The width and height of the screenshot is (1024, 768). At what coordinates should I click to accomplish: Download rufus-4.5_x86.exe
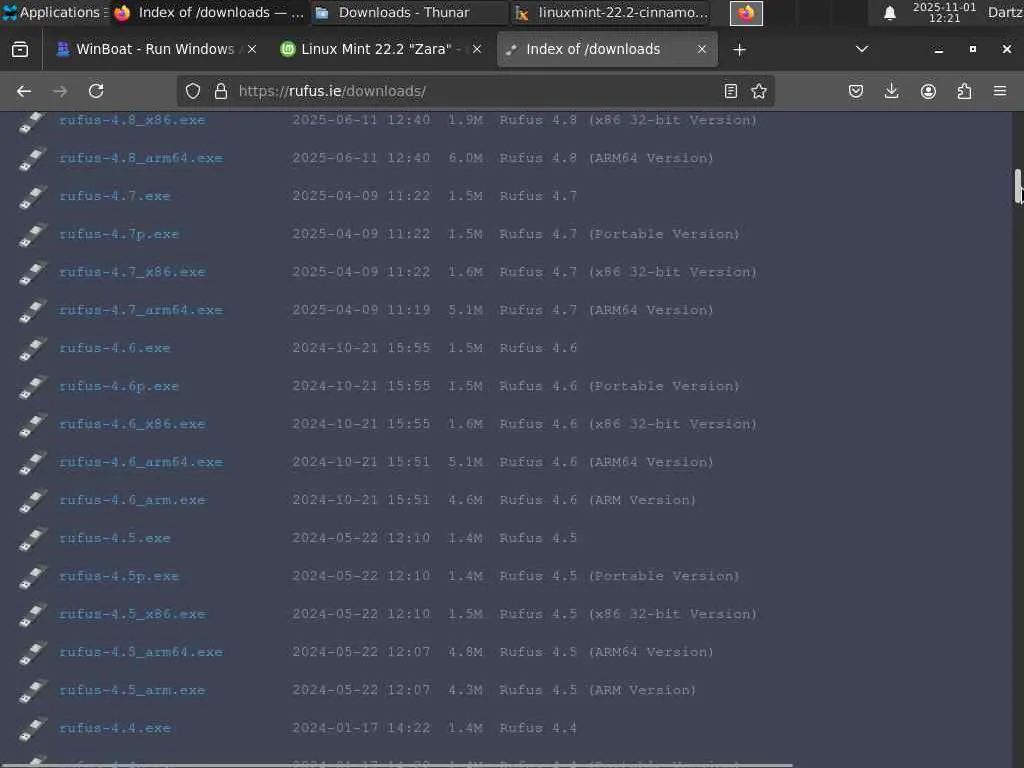(132, 614)
